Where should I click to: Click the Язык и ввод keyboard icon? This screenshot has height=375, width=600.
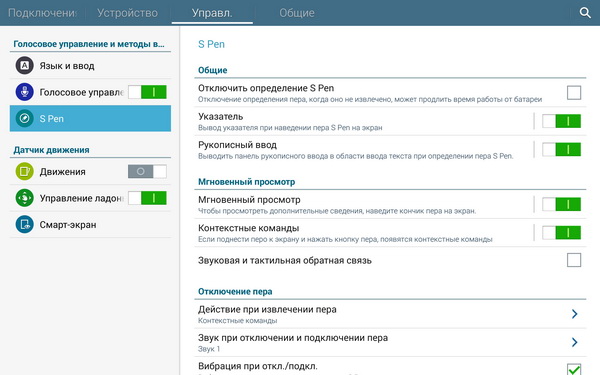click(24, 65)
